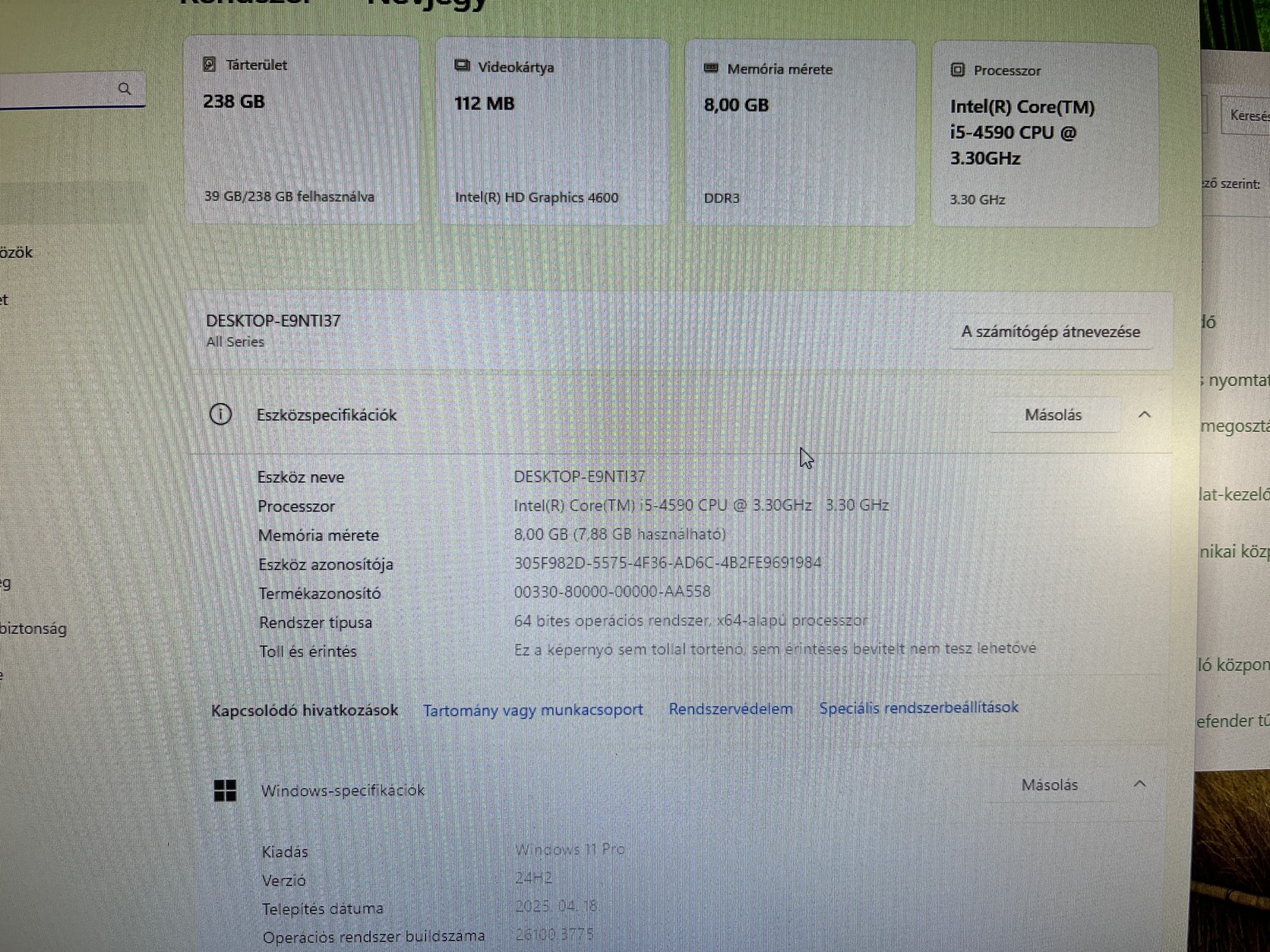The image size is (1270, 952).
Task: Open the Tartomány vagy munkacsoport link
Action: [532, 710]
